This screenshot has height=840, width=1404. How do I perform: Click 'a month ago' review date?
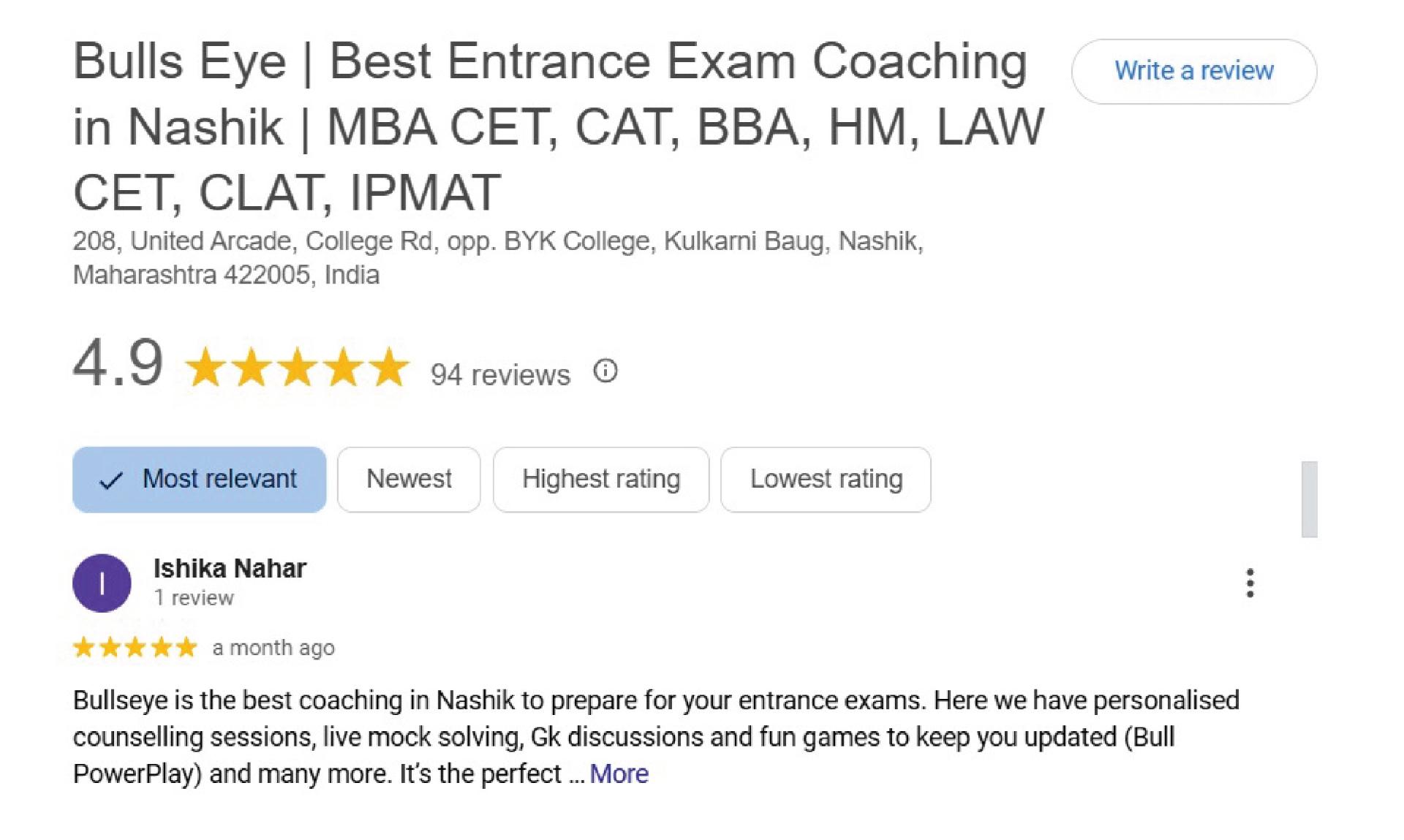[x=273, y=648]
